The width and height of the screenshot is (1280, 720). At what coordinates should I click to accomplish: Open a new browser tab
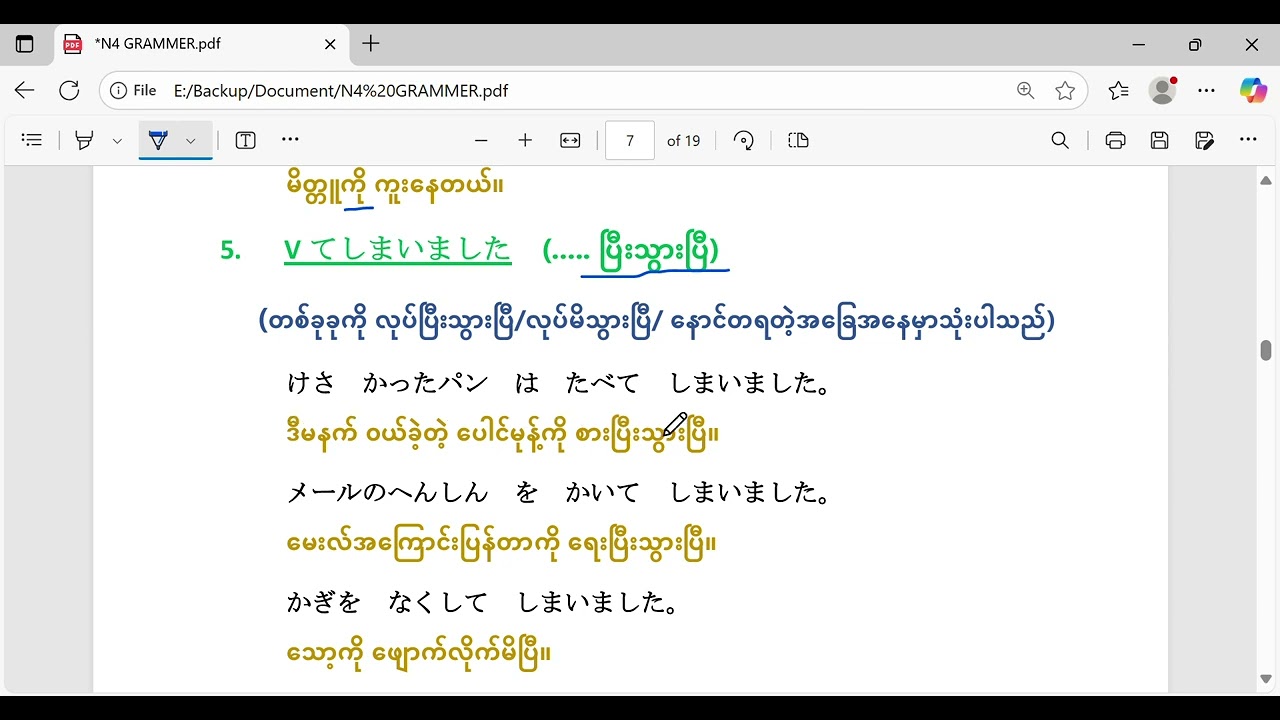click(x=371, y=43)
